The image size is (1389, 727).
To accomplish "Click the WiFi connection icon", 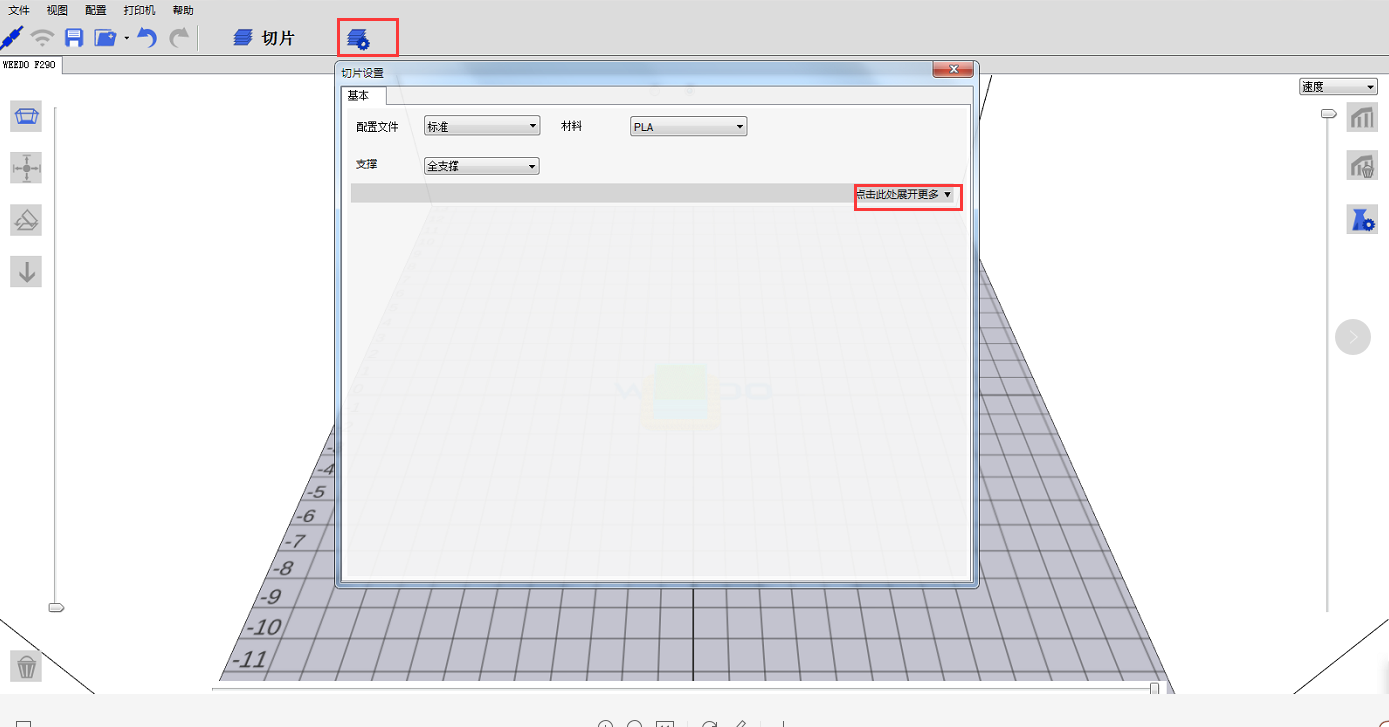I will (x=42, y=38).
